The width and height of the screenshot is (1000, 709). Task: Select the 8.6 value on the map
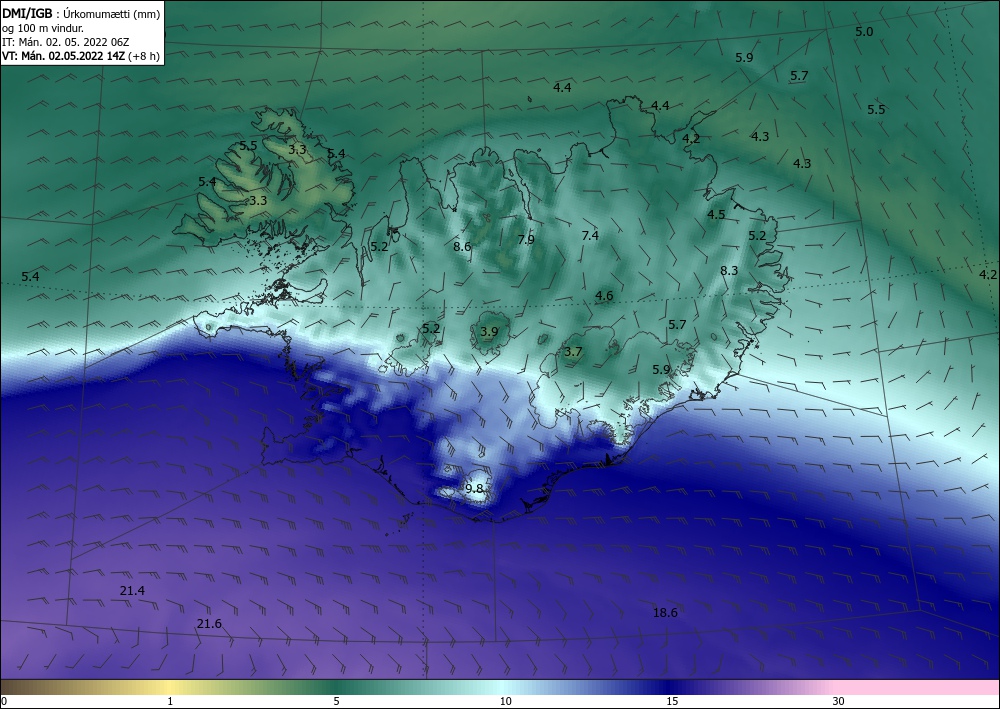coord(462,246)
